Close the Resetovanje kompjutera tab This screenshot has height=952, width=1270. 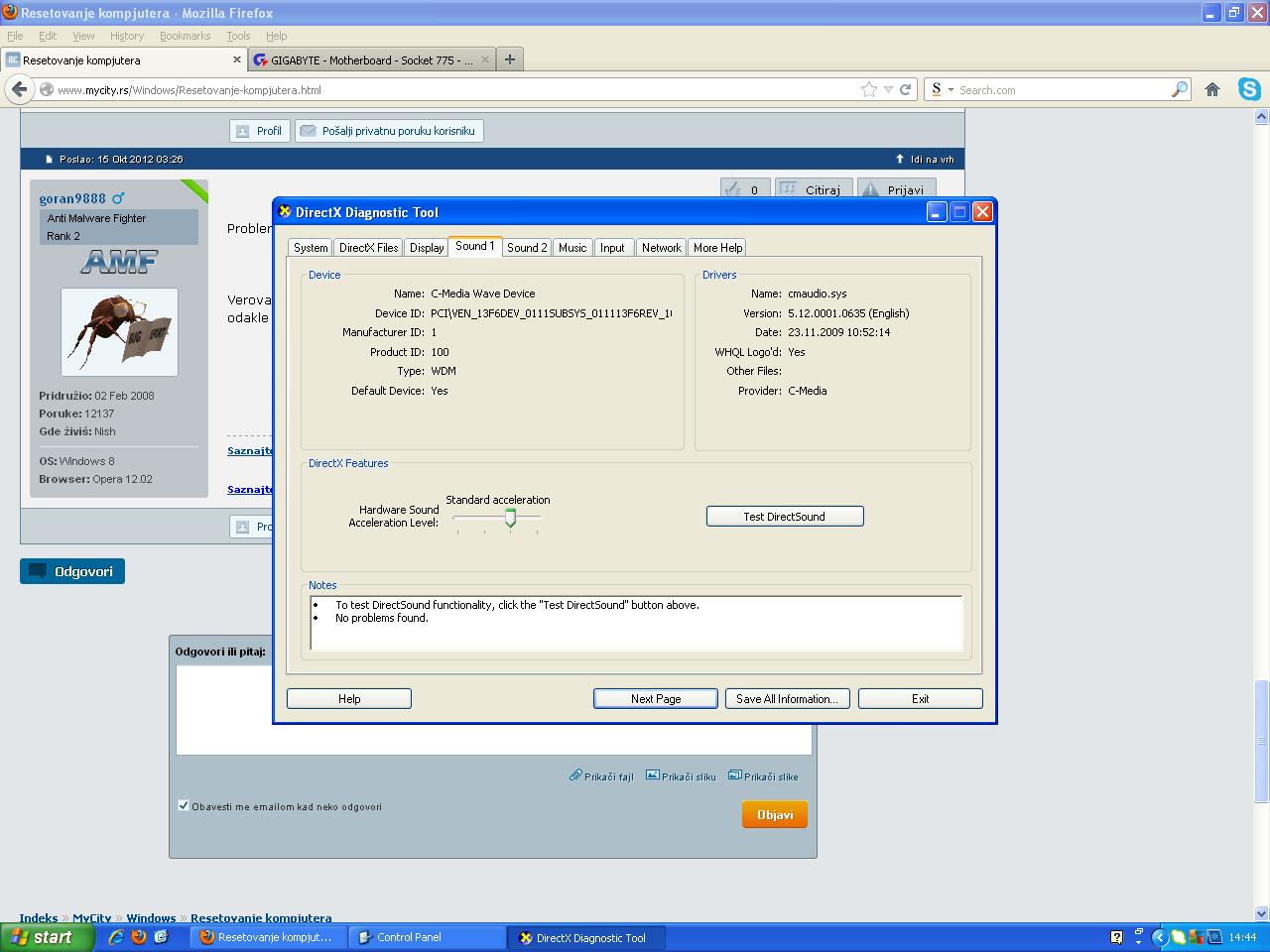[236, 59]
